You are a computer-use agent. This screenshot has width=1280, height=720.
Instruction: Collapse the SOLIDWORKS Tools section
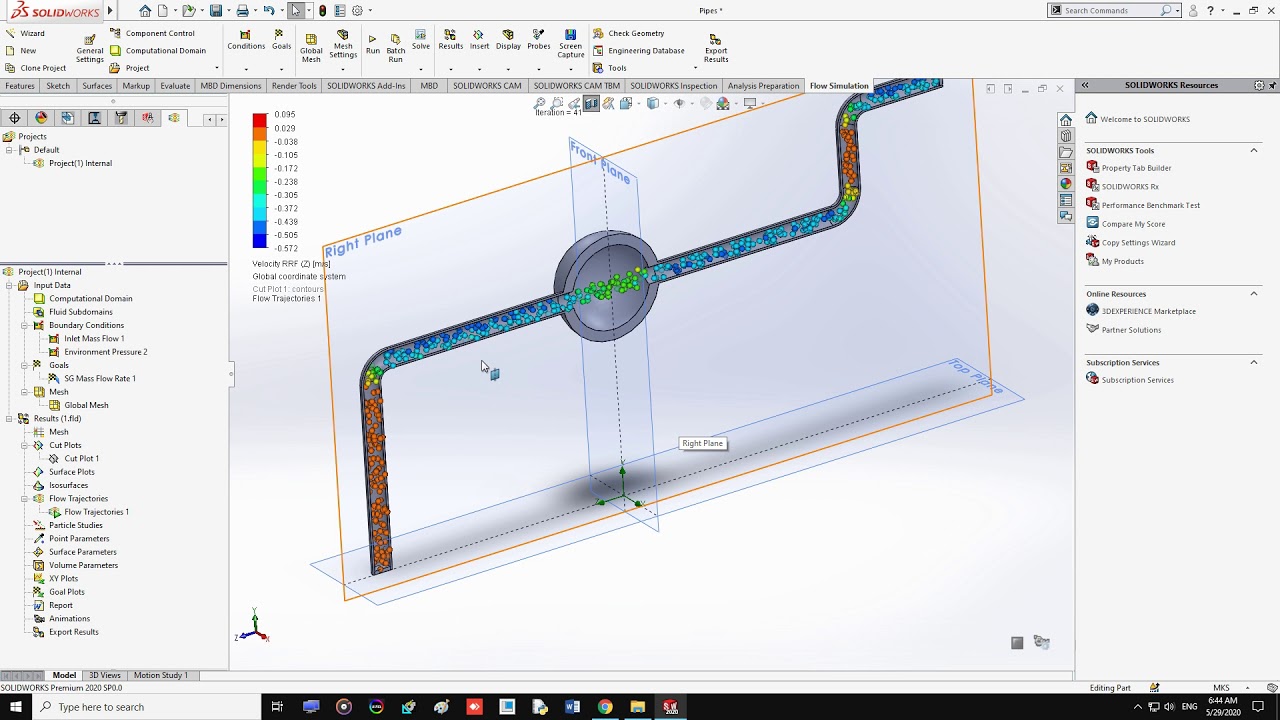[1254, 150]
